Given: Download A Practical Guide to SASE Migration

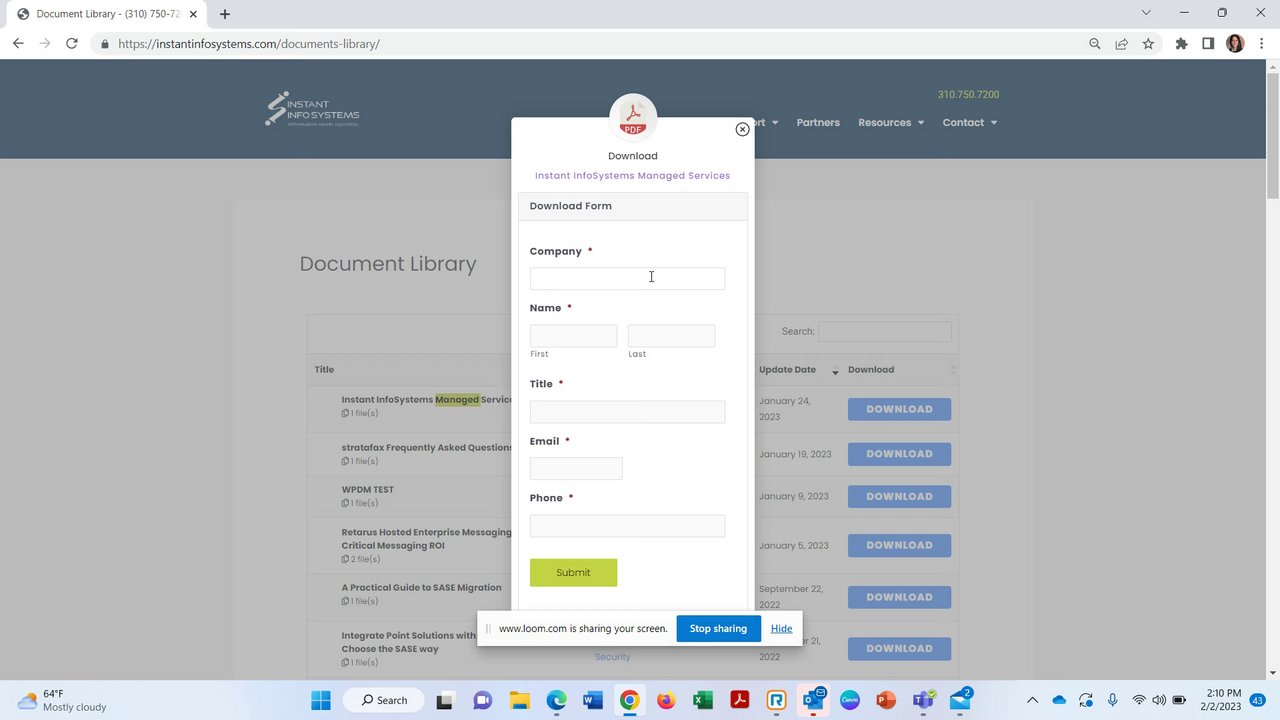Looking at the screenshot, I should [x=899, y=597].
